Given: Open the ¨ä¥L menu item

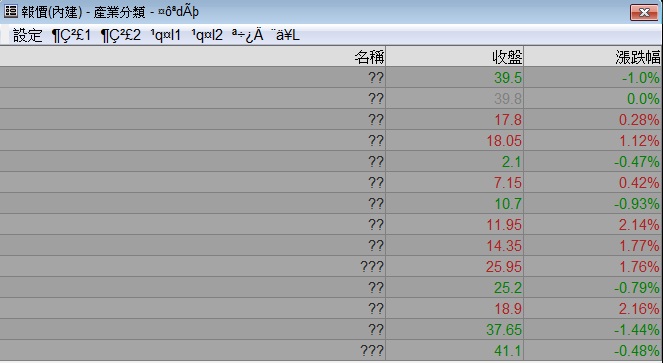Looking at the screenshot, I should pyautogui.click(x=285, y=35).
